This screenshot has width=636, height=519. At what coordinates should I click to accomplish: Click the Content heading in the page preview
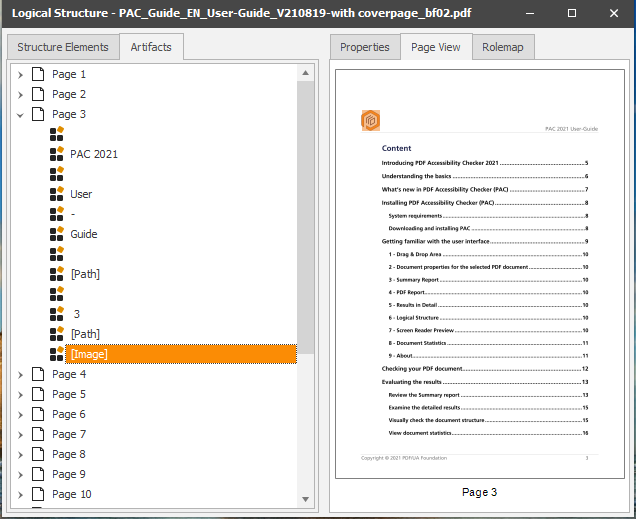coord(396,148)
